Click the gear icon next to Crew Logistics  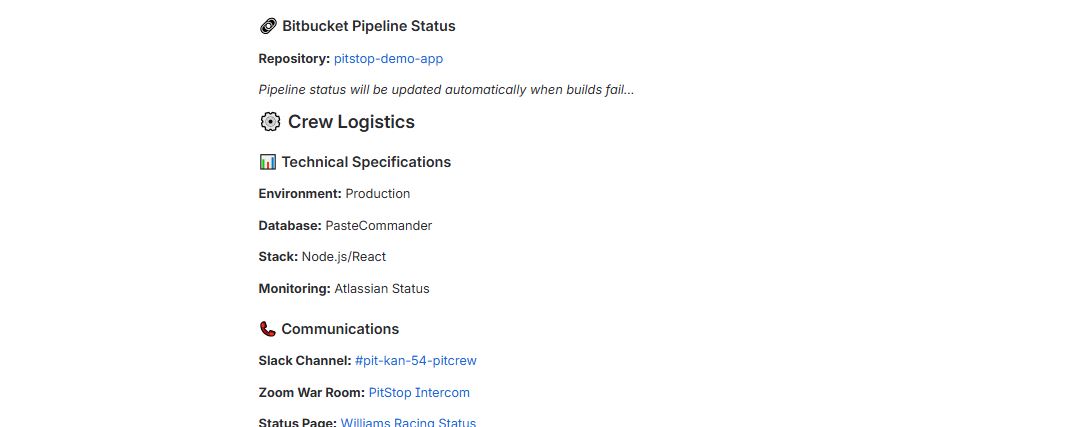(x=270, y=122)
